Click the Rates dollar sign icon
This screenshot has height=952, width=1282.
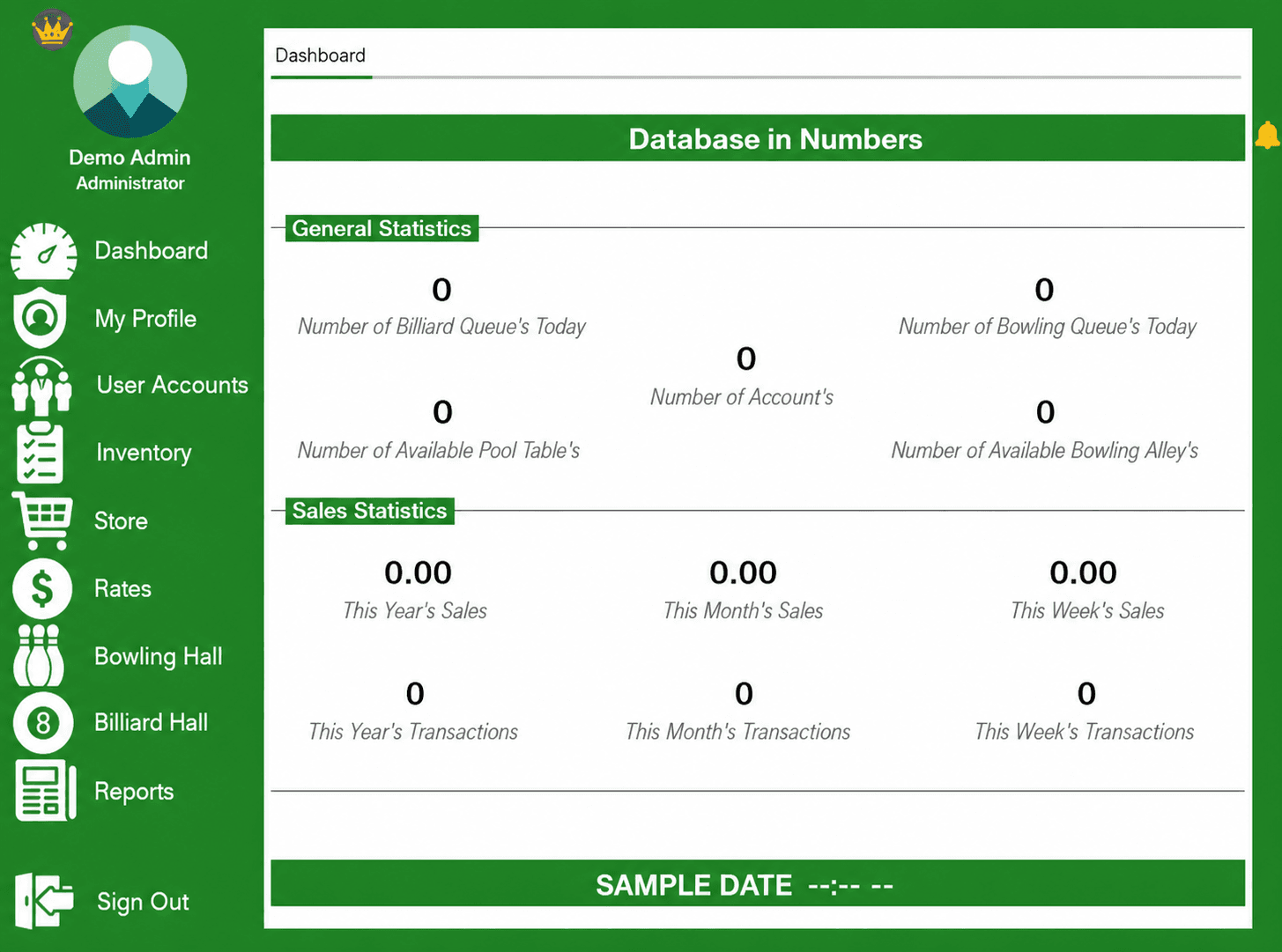click(42, 588)
